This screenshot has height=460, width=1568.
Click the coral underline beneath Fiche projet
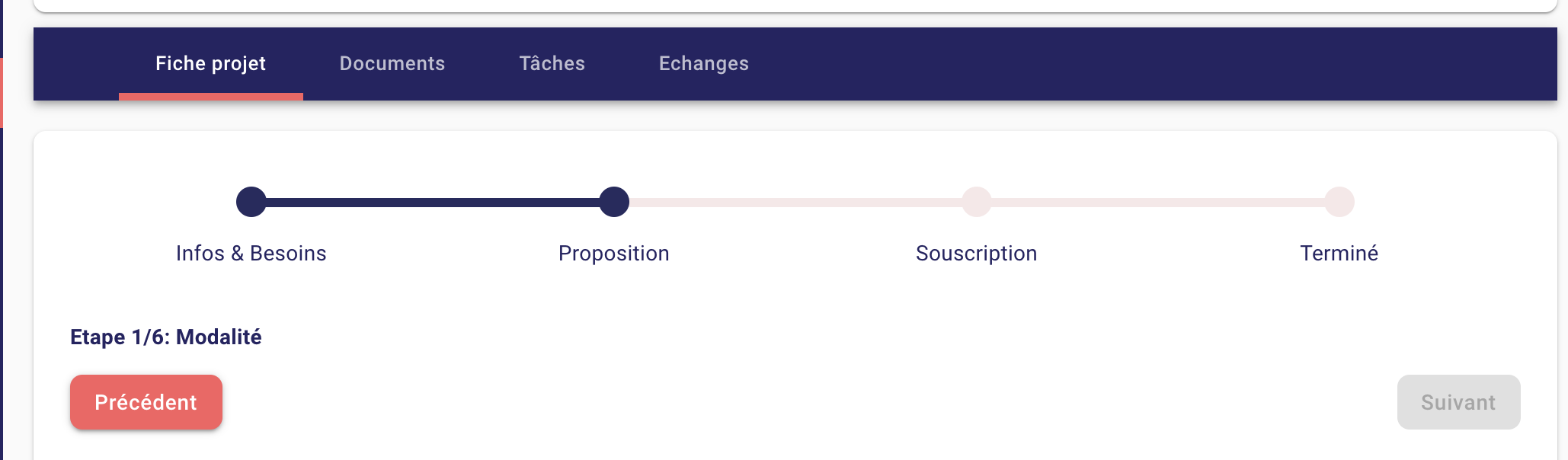(x=210, y=97)
